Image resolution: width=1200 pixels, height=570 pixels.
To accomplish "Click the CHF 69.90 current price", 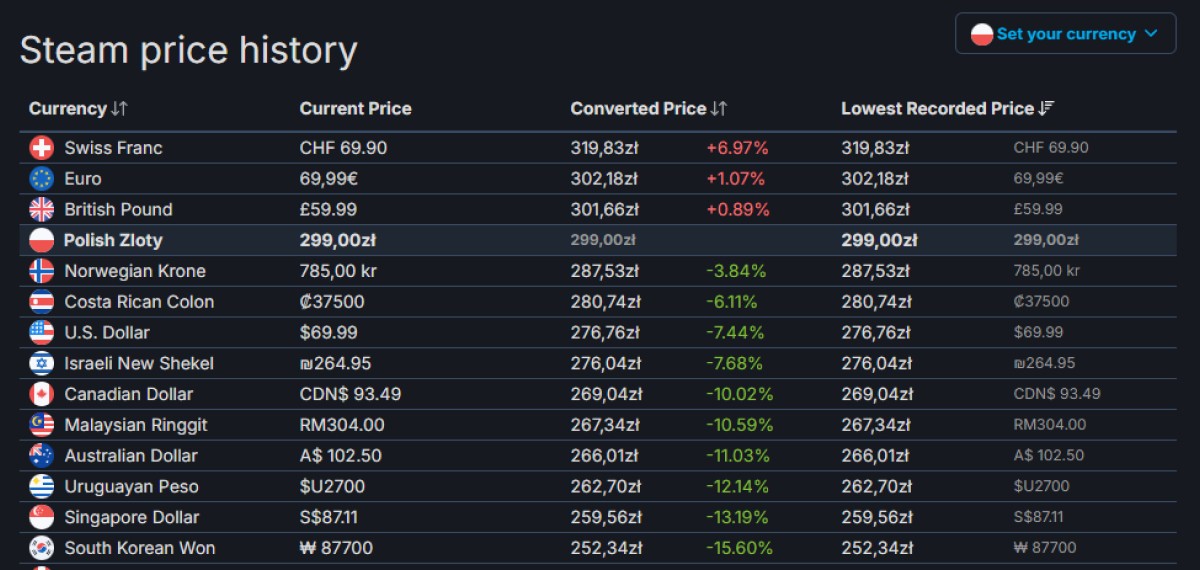I will [x=343, y=148].
